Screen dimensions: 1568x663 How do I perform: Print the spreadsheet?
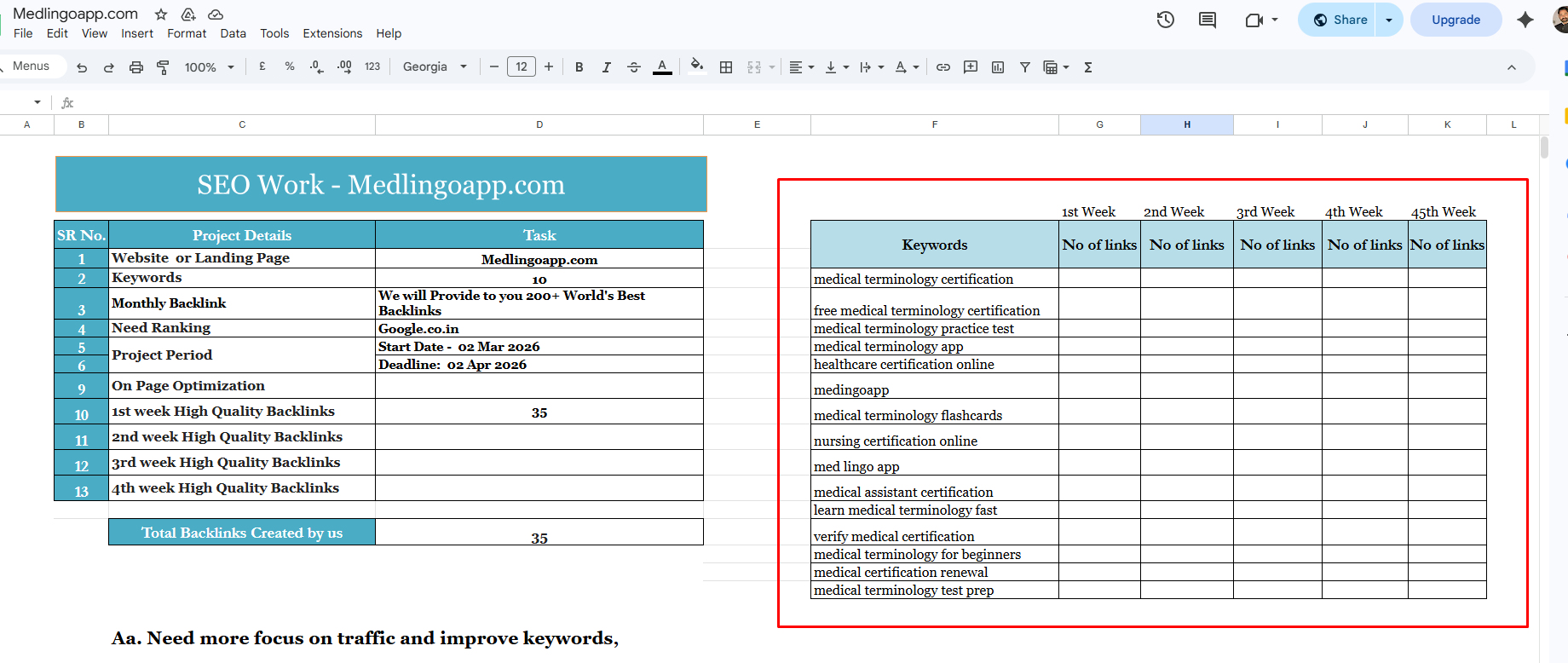135,67
